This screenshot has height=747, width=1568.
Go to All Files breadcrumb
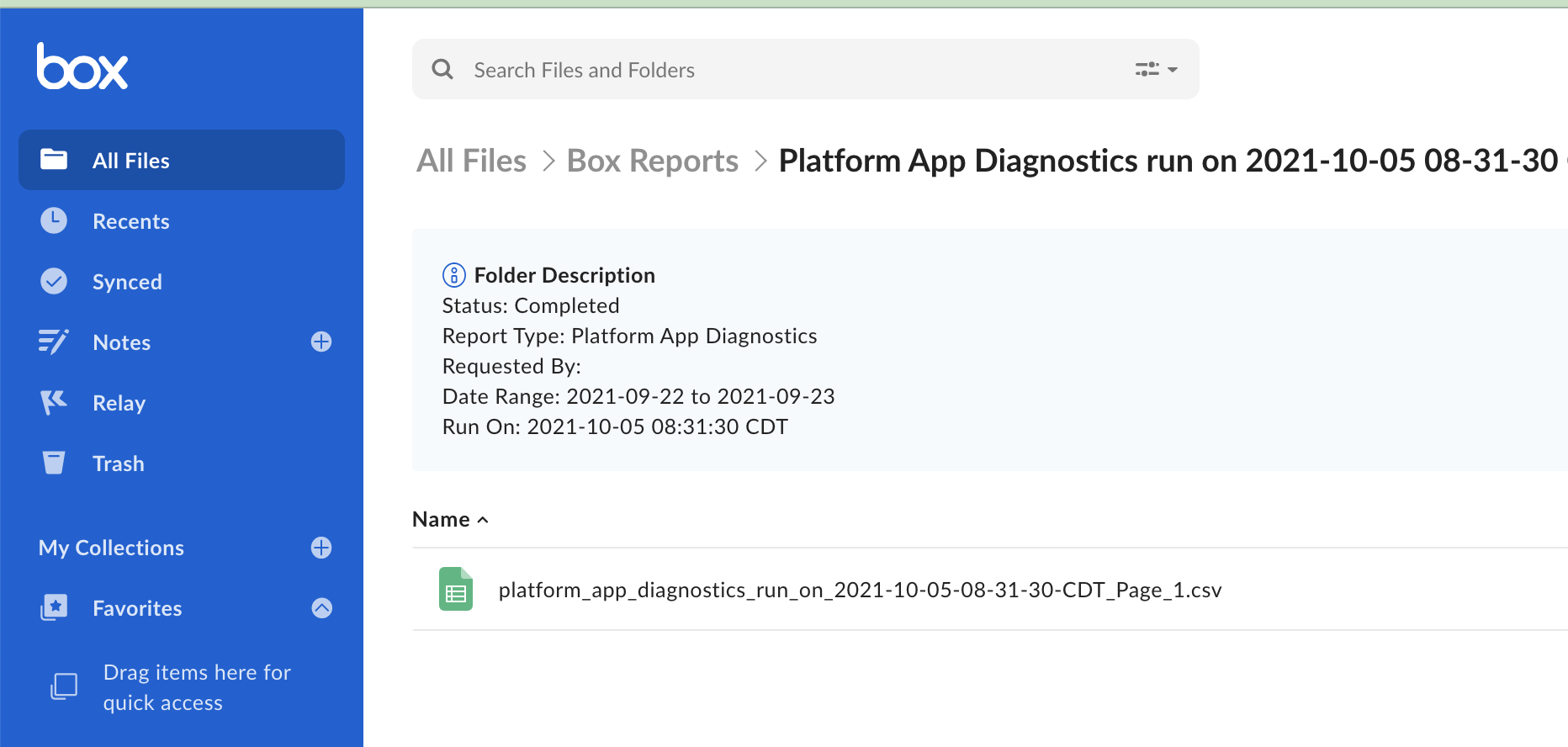pos(472,161)
